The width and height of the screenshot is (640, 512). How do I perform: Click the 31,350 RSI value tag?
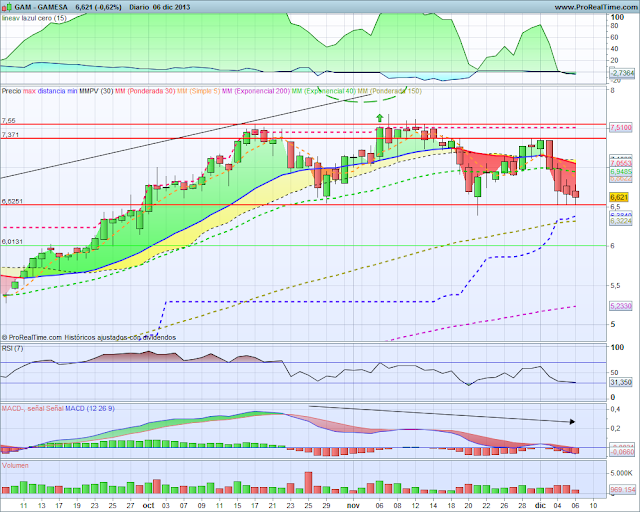coord(621,382)
